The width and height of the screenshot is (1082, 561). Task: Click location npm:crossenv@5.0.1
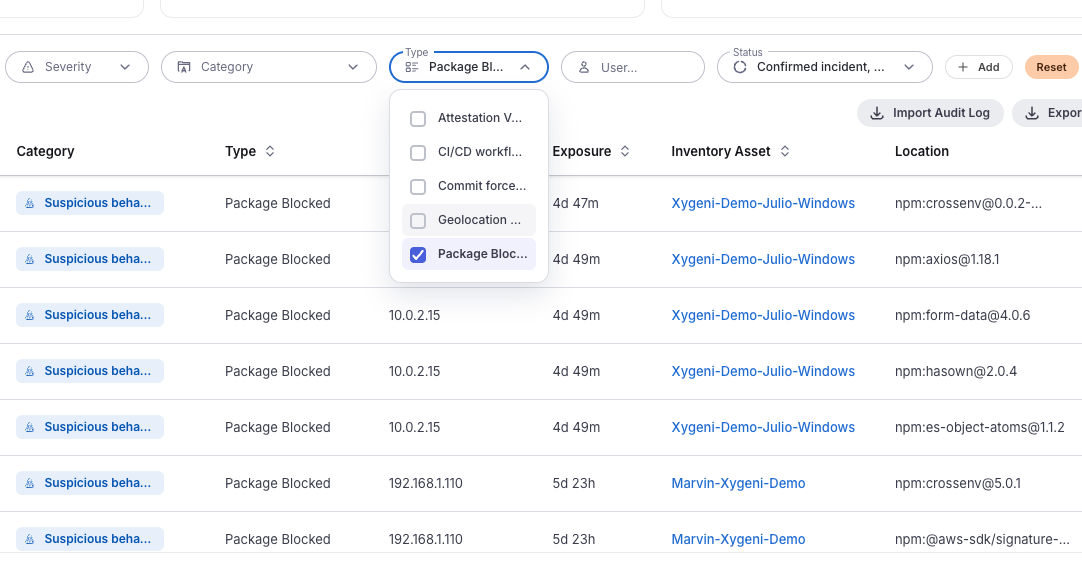pyautogui.click(x=958, y=483)
